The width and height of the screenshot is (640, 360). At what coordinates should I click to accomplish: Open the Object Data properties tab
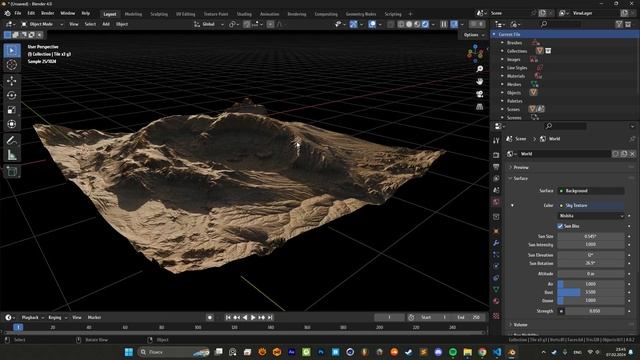click(496, 289)
